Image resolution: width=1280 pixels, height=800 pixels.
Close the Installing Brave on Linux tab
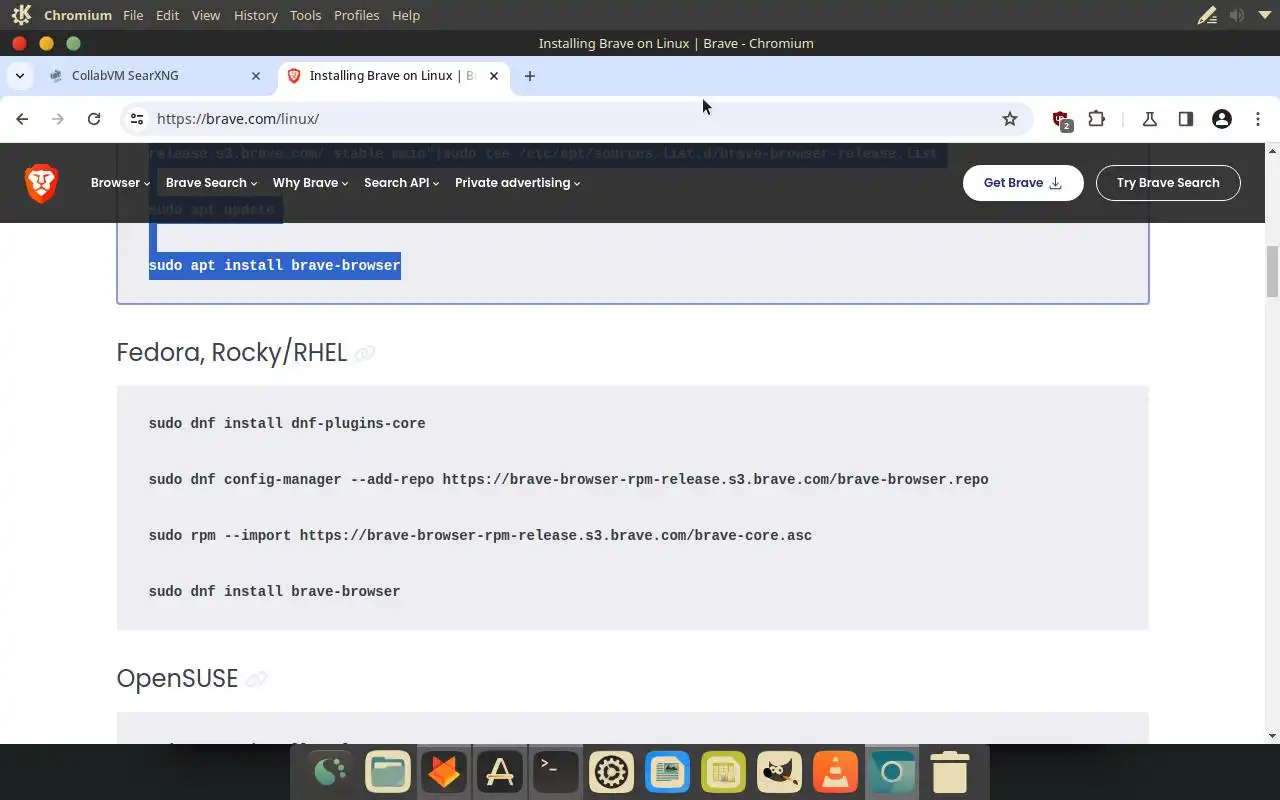click(494, 76)
